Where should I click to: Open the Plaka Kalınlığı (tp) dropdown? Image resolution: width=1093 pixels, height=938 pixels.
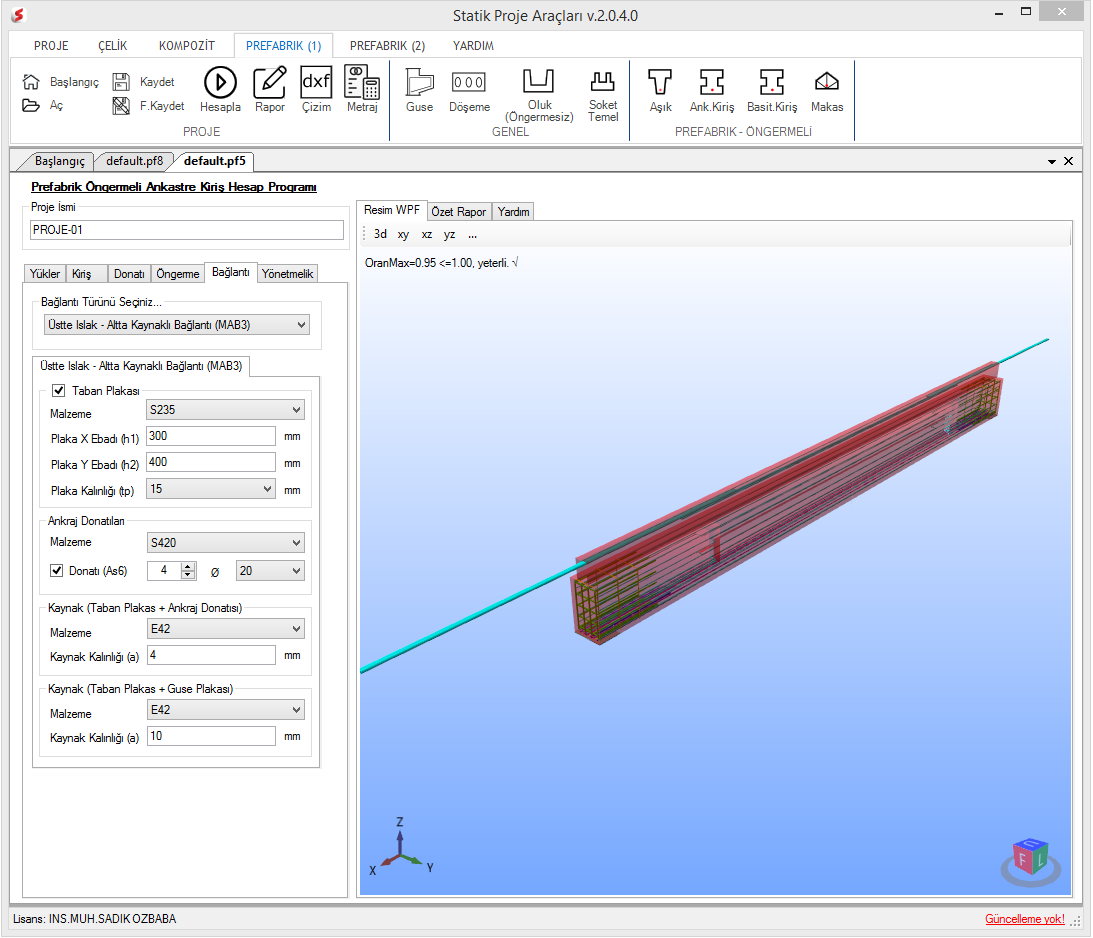click(211, 489)
